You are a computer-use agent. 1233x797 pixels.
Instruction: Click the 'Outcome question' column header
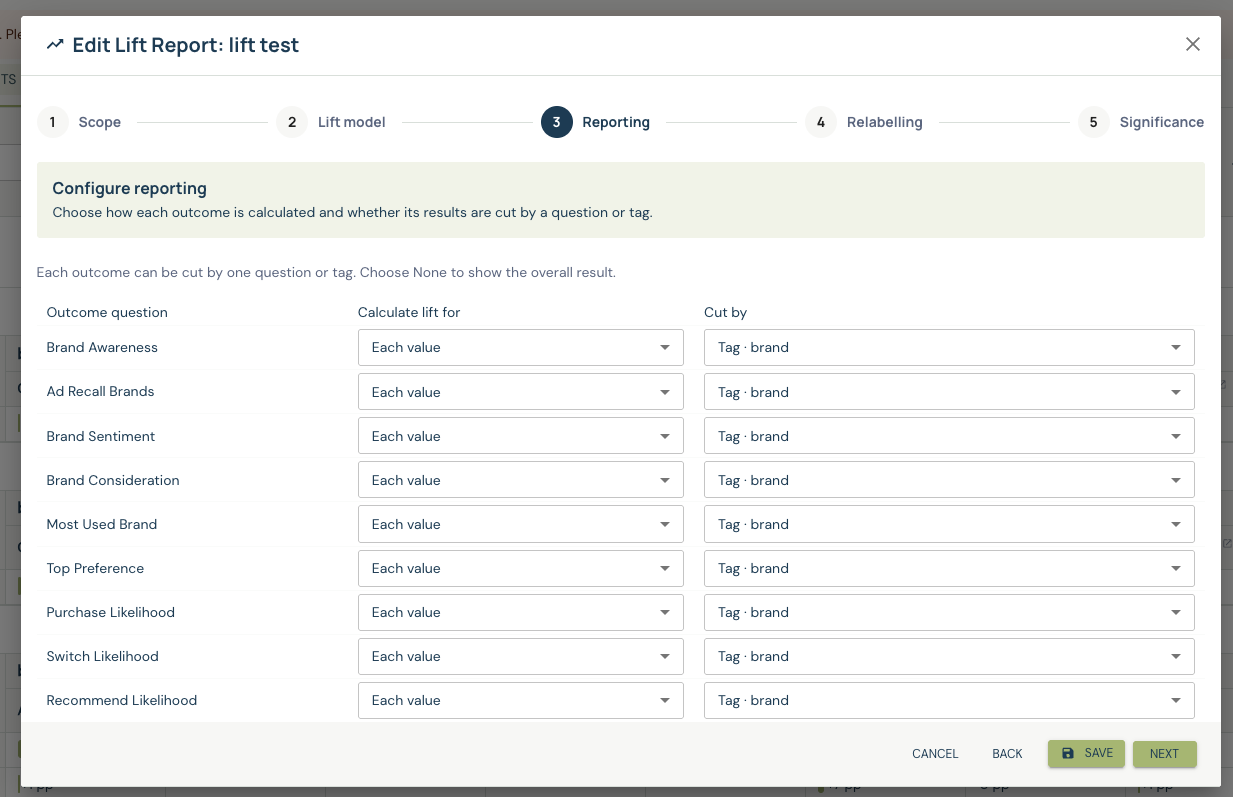(x=107, y=312)
